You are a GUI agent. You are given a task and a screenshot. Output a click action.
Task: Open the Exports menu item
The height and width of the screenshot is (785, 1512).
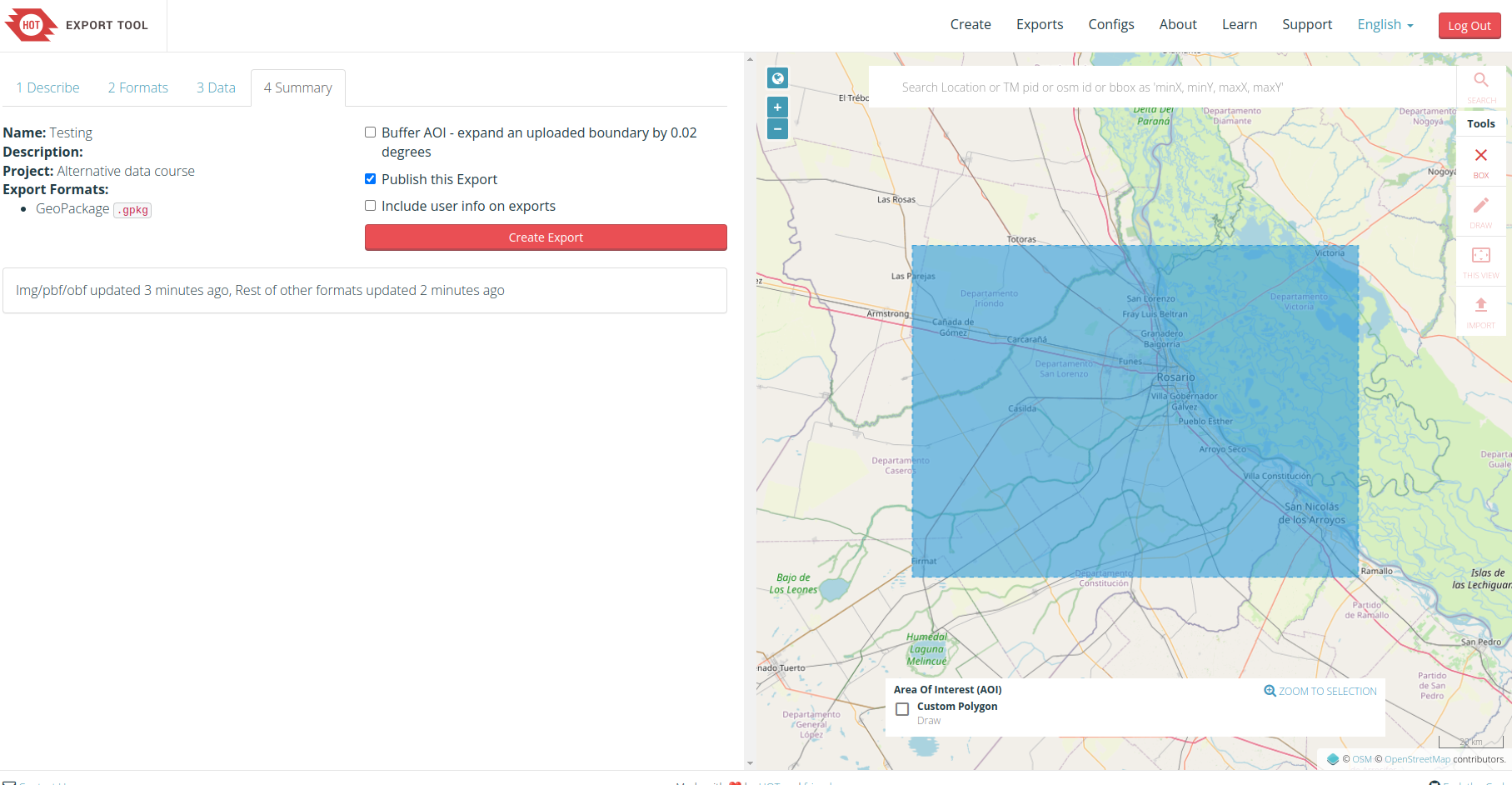(1039, 25)
